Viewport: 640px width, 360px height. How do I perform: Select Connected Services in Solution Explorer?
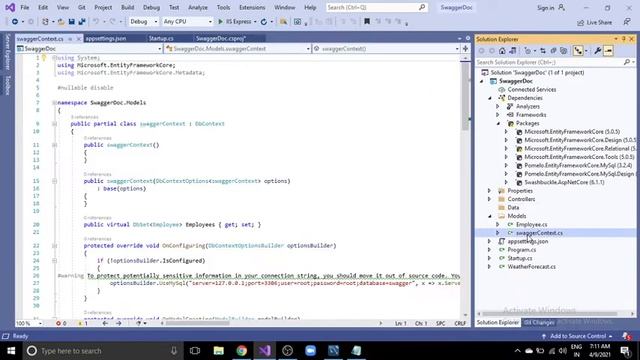click(x=531, y=89)
